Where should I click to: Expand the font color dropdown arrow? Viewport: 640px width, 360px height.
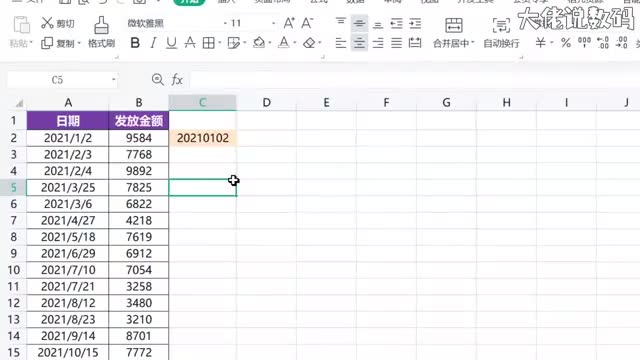tap(295, 43)
